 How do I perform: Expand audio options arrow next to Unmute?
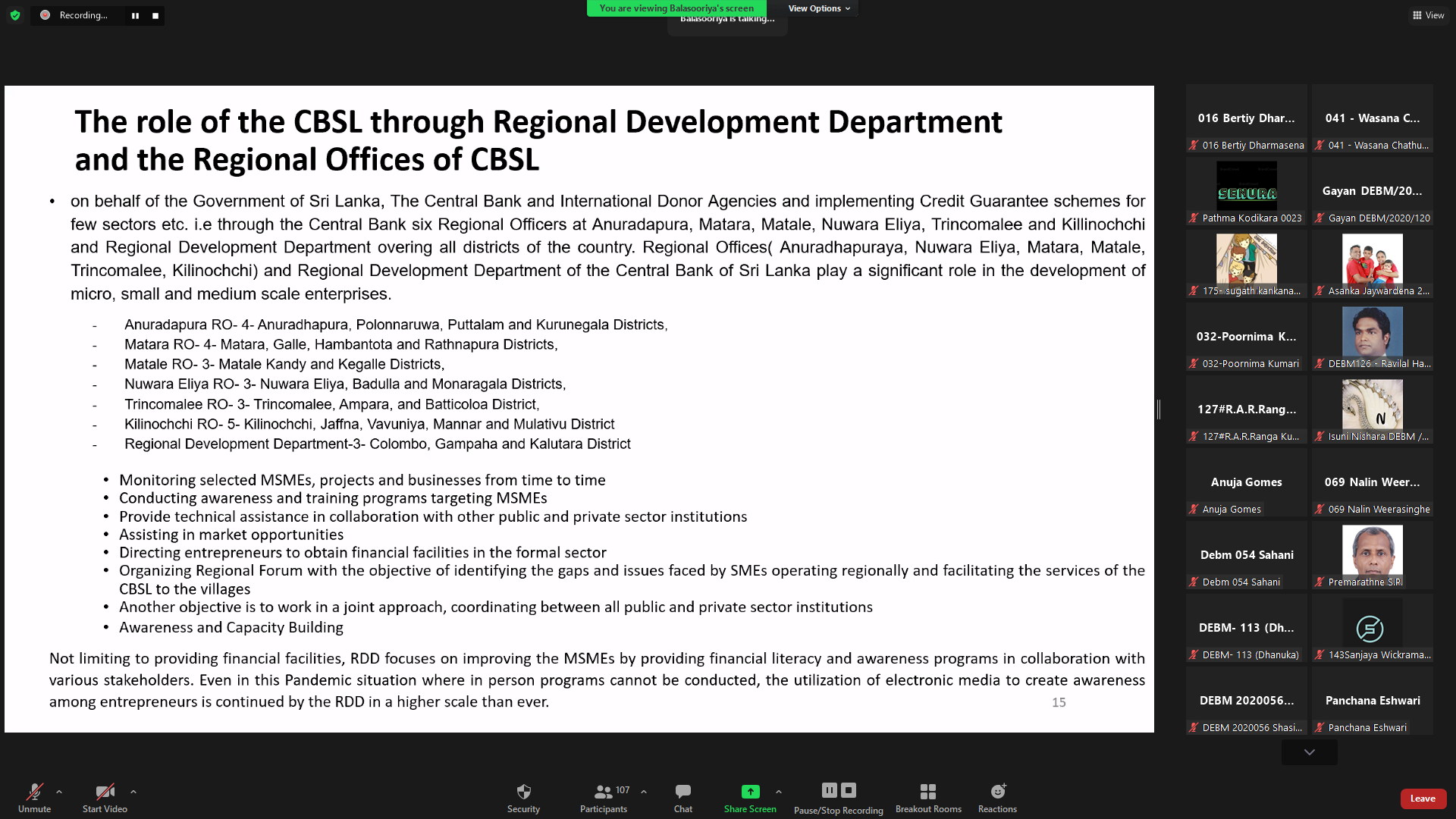[x=59, y=792]
